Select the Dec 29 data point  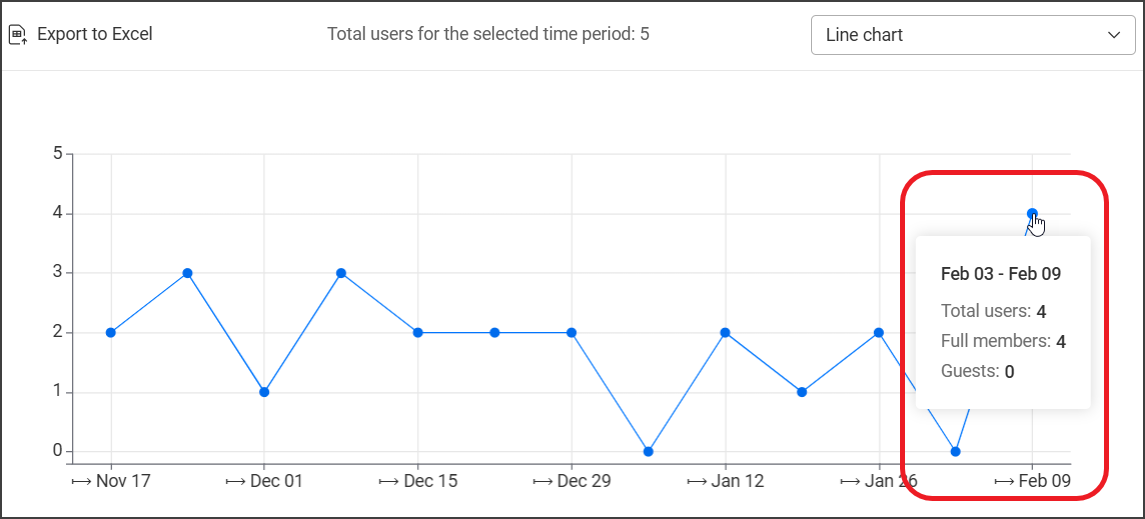coord(572,332)
